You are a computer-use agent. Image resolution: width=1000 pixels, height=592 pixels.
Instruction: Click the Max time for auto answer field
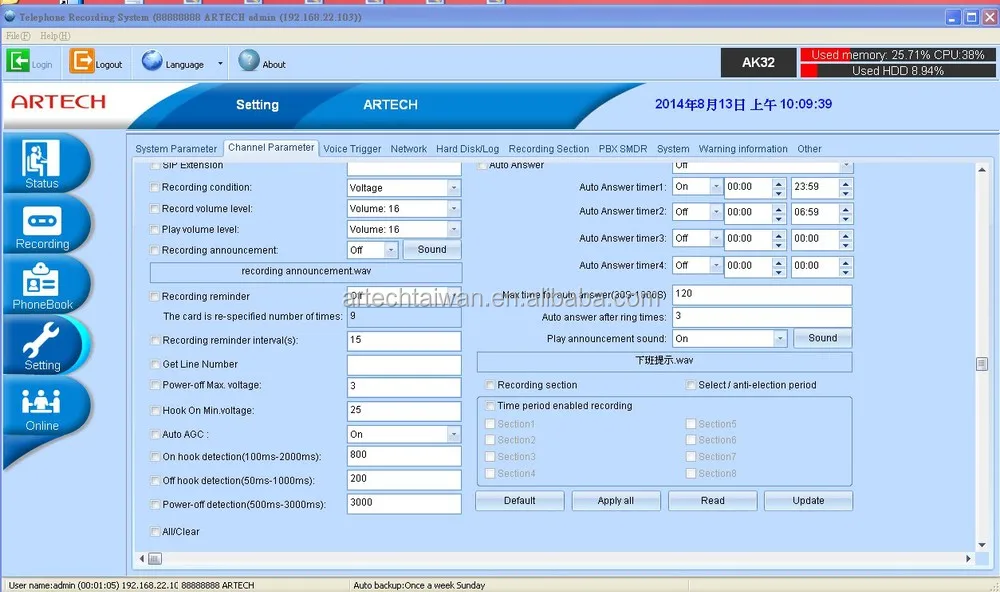tap(762, 295)
